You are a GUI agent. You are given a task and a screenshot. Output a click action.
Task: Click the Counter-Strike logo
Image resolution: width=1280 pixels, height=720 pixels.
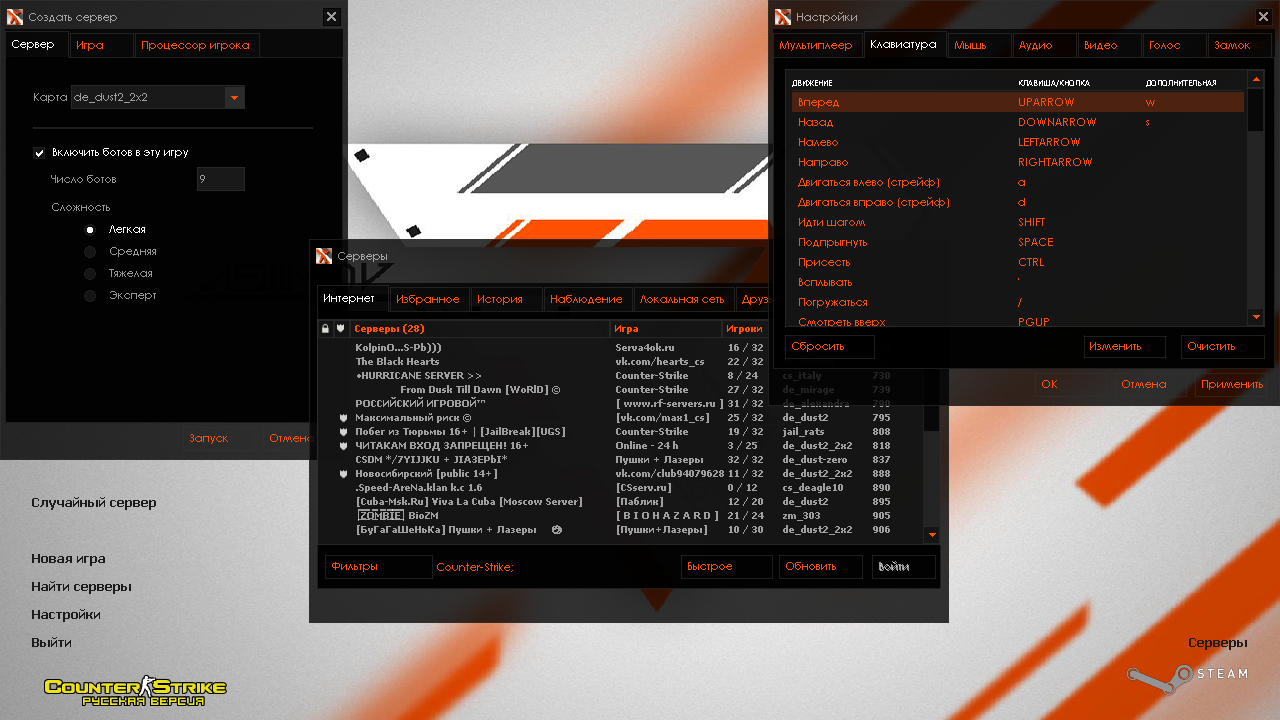point(135,690)
